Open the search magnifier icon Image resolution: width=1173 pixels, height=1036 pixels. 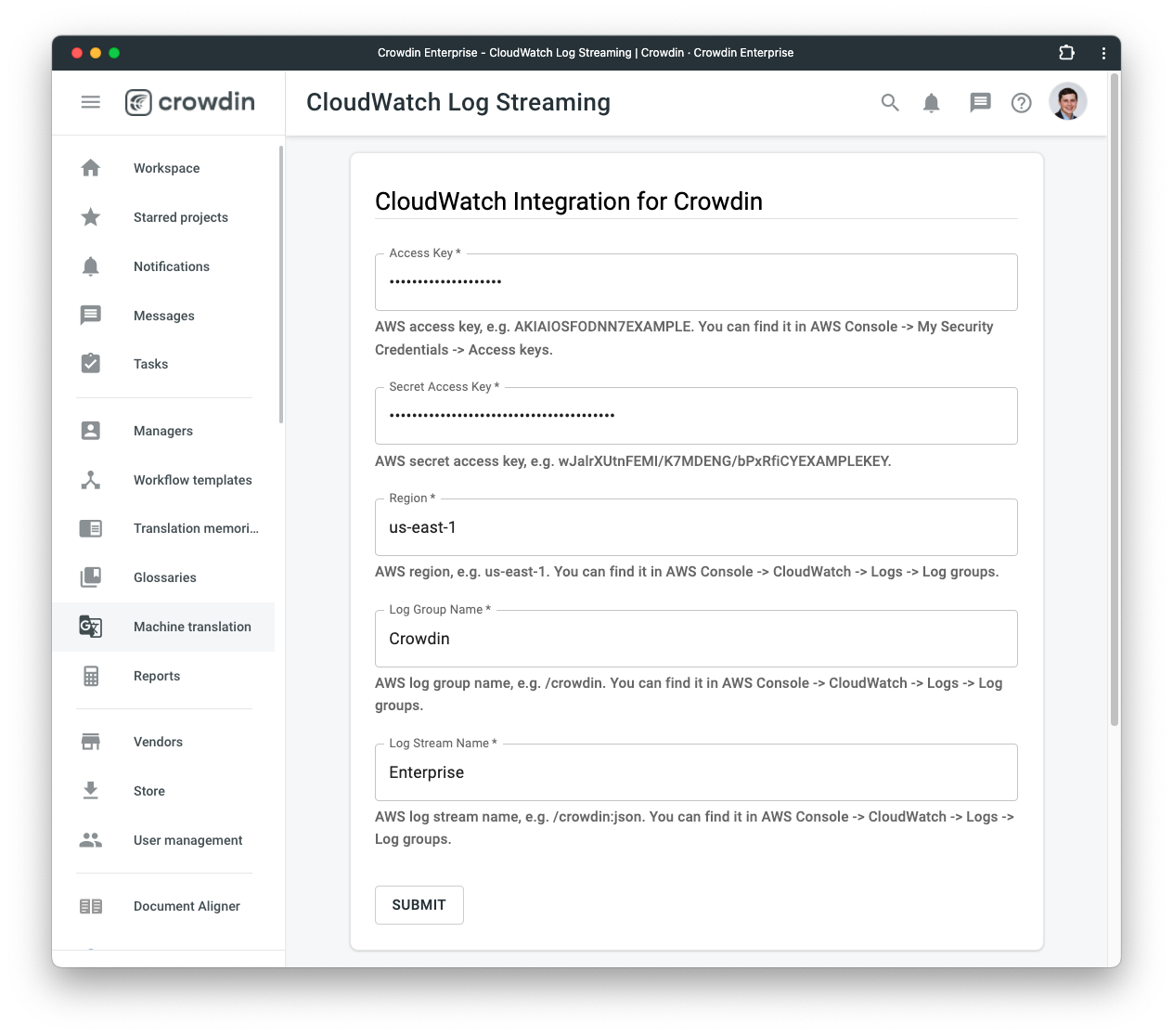890,103
